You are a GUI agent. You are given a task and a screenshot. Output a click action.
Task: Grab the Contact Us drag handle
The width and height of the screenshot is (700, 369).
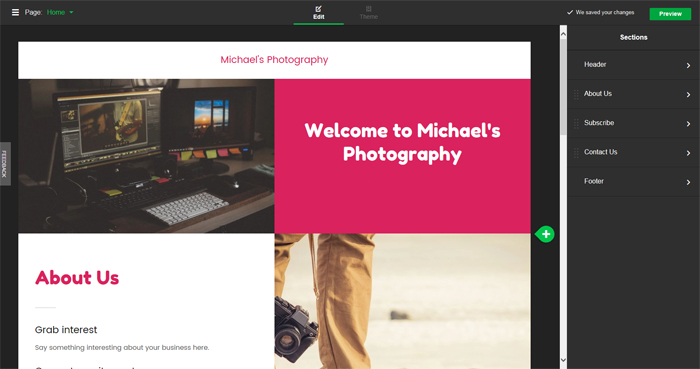click(x=576, y=153)
